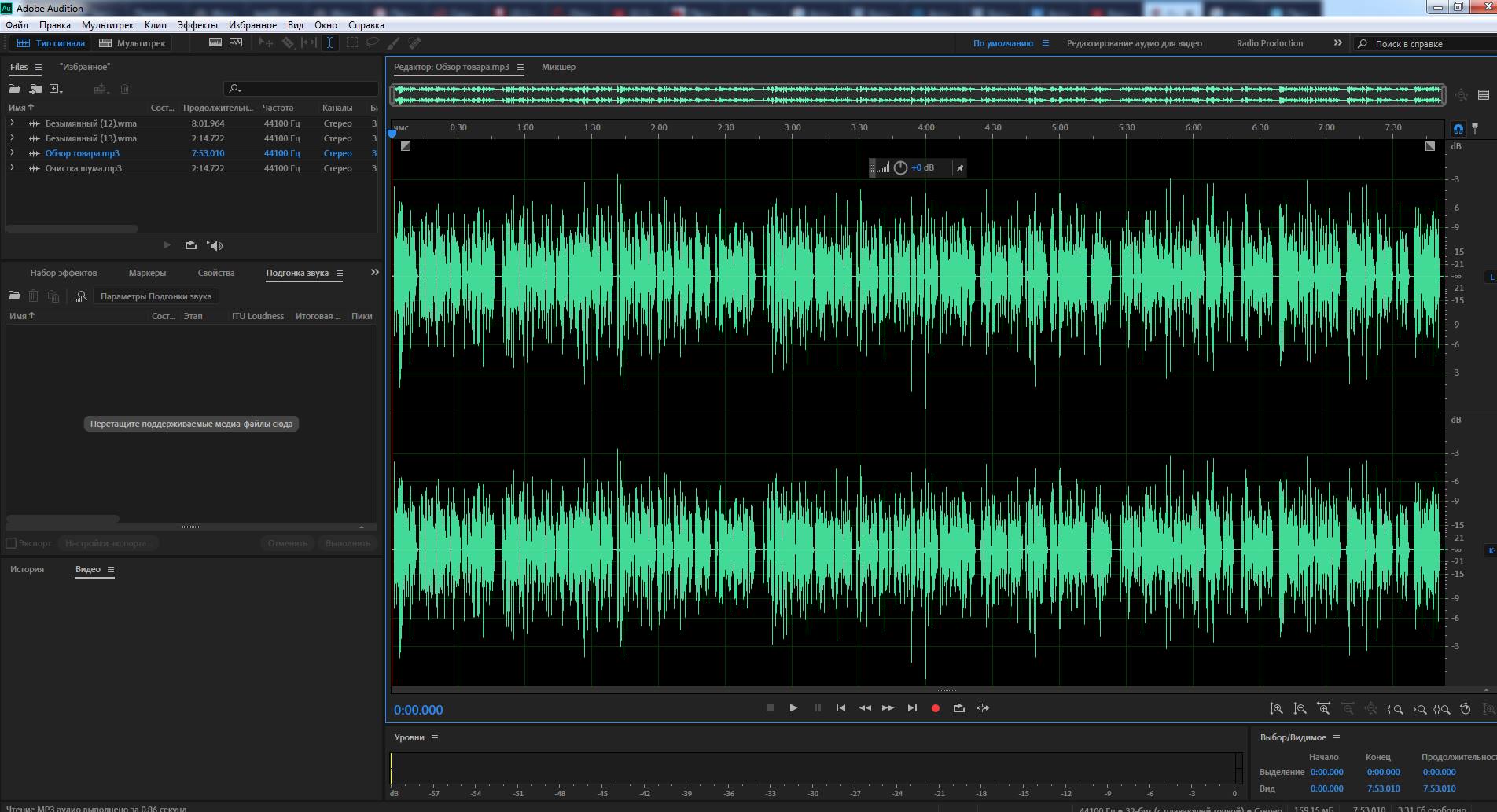Open the New File dropdown in Files panel

[x=57, y=89]
